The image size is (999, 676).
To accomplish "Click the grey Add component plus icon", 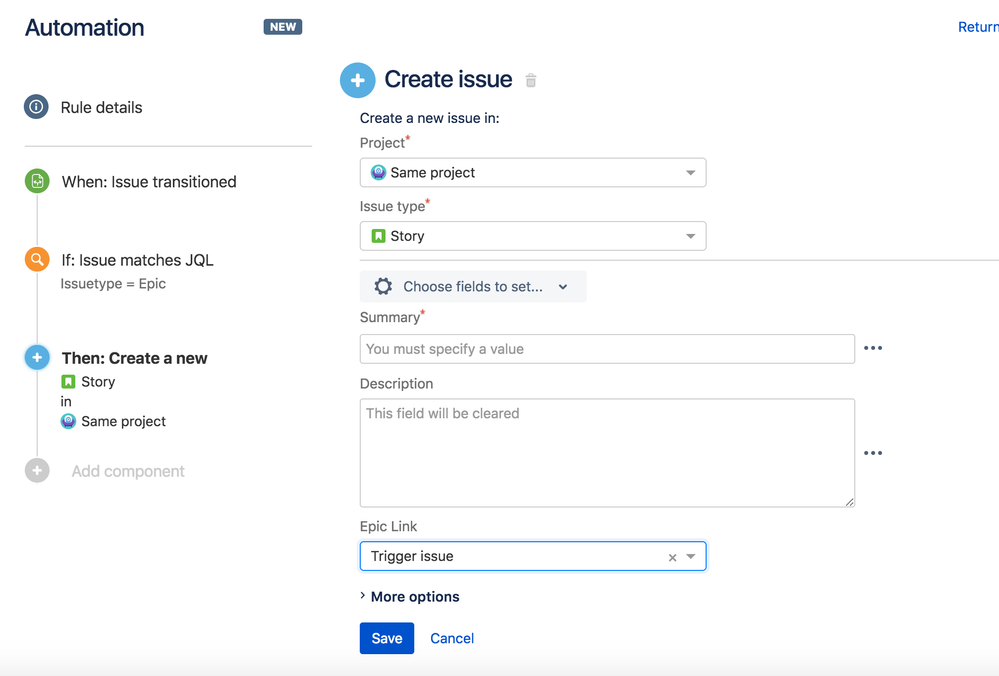I will coord(37,471).
